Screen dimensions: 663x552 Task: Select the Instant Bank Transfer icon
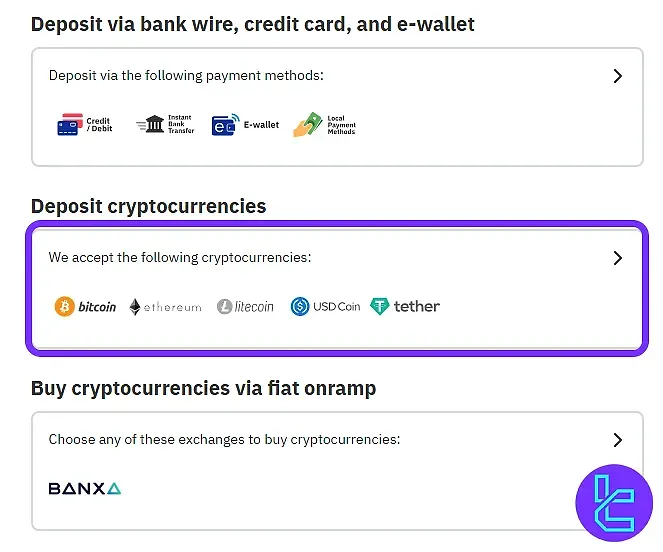point(165,124)
